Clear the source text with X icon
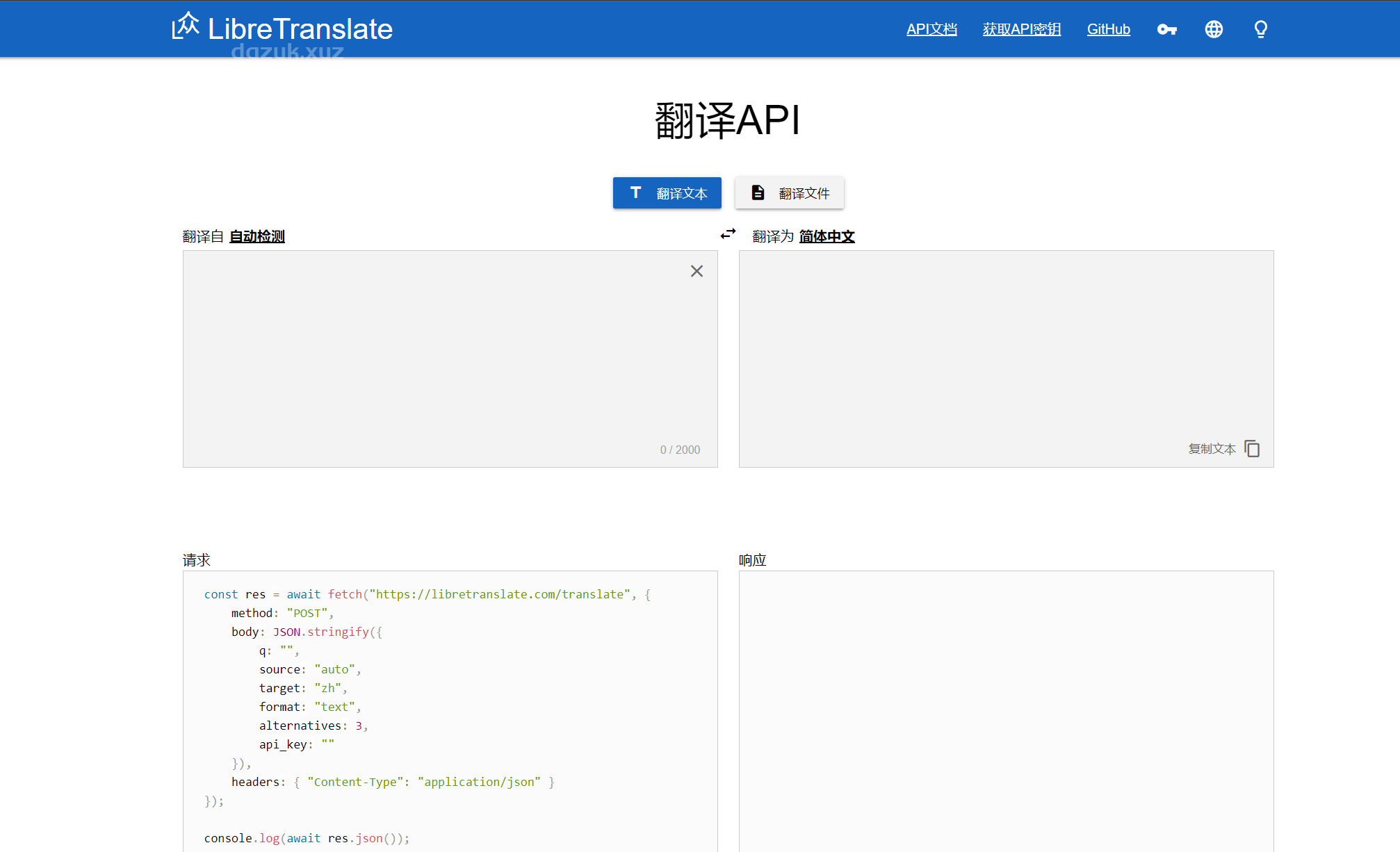 coord(697,271)
